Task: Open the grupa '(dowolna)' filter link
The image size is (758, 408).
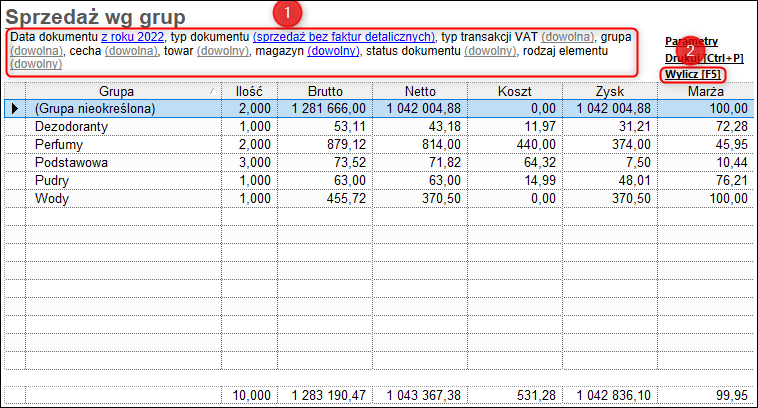Action: click(x=36, y=51)
